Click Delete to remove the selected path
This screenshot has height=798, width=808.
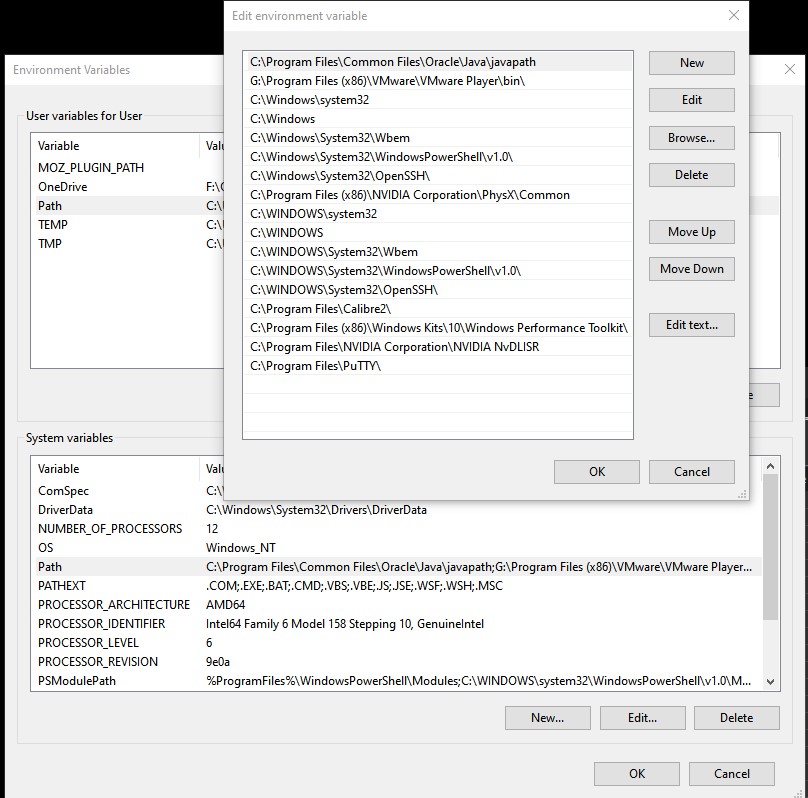[691, 175]
